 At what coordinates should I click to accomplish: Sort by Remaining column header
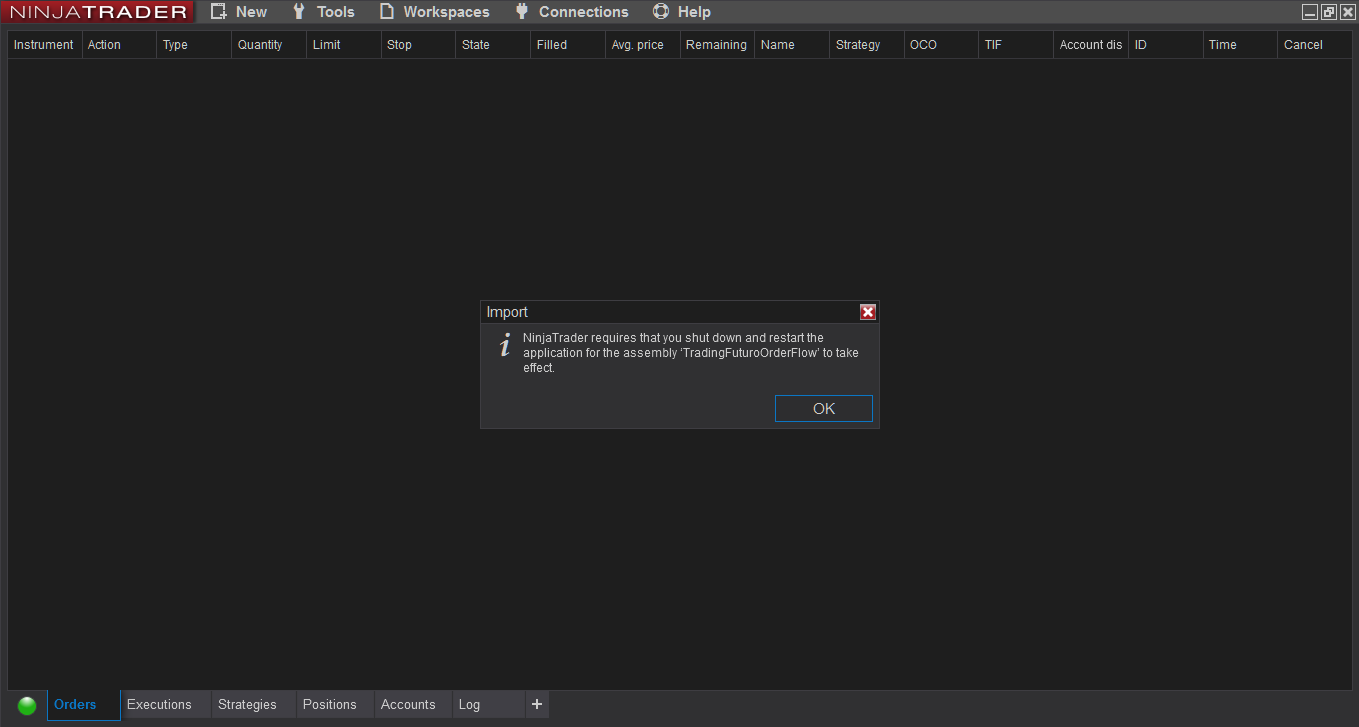click(717, 45)
